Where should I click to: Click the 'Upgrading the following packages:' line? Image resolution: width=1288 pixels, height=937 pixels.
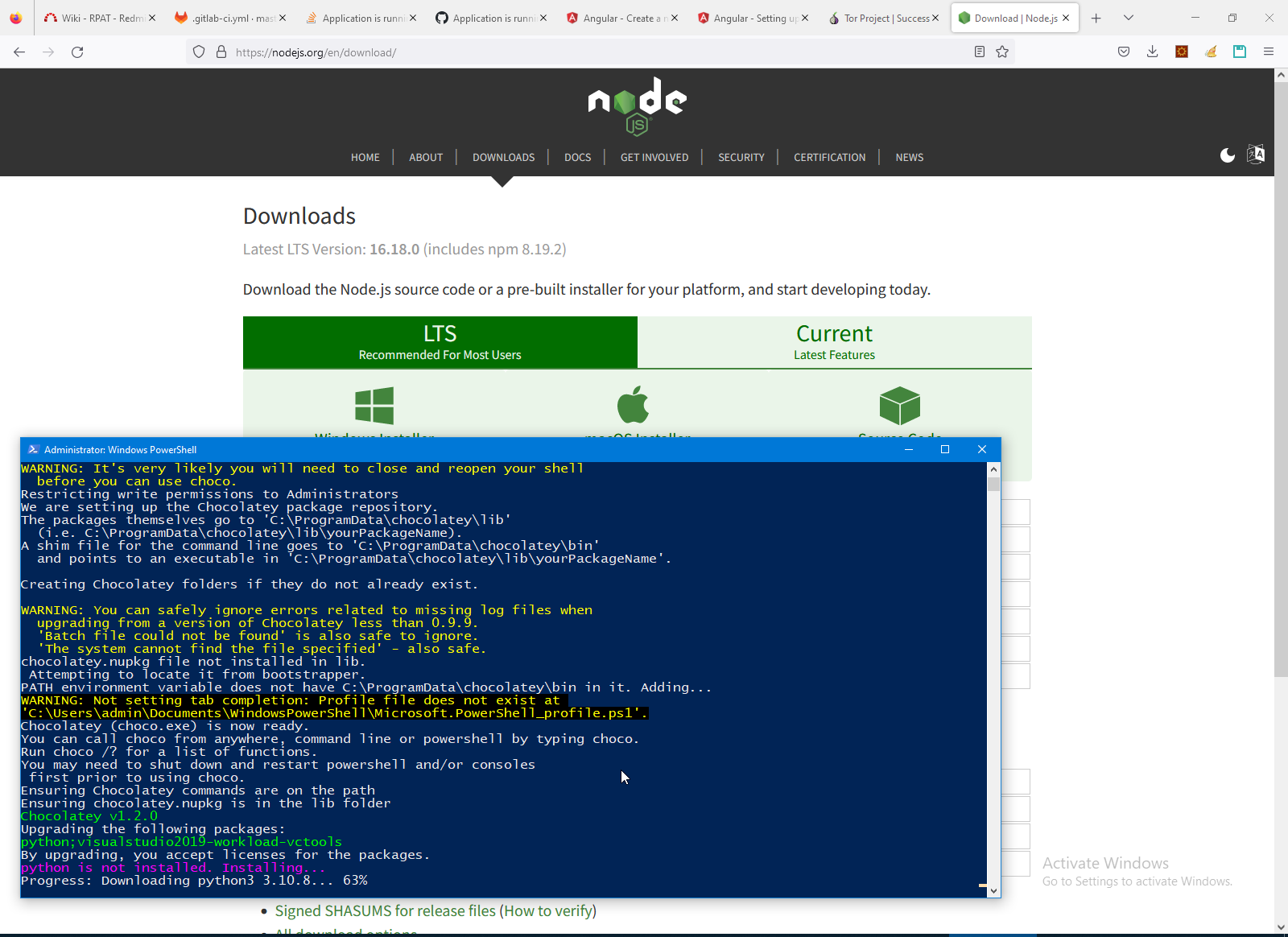click(153, 829)
